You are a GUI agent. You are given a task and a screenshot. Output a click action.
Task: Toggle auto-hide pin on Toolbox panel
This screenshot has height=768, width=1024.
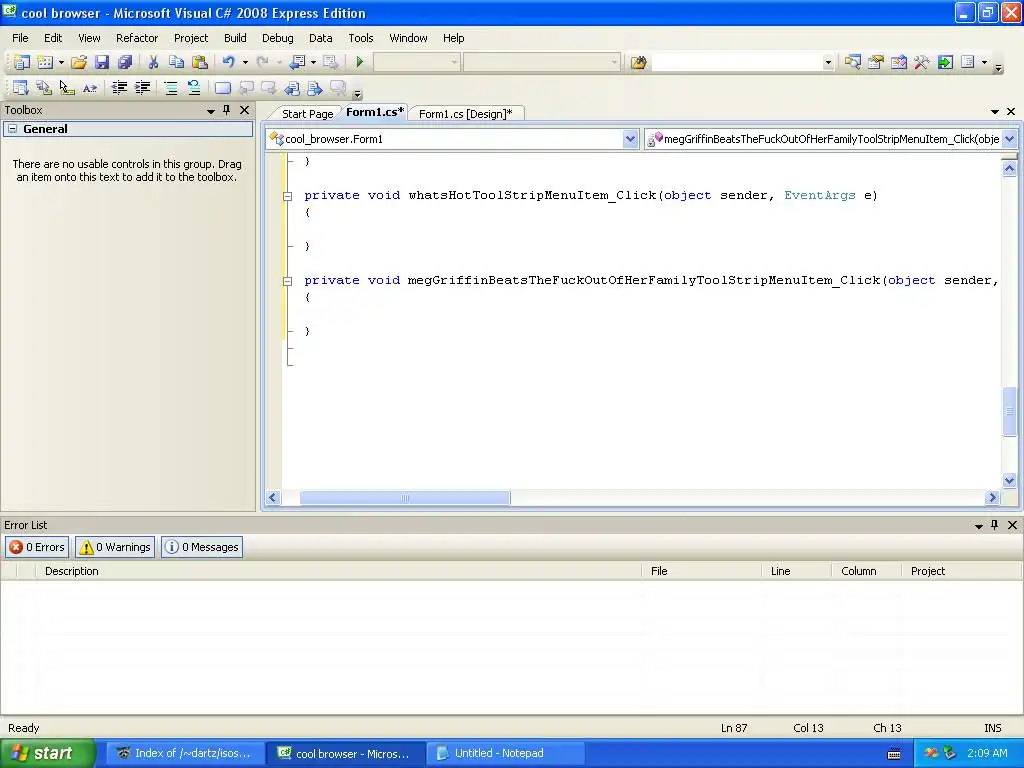227,110
